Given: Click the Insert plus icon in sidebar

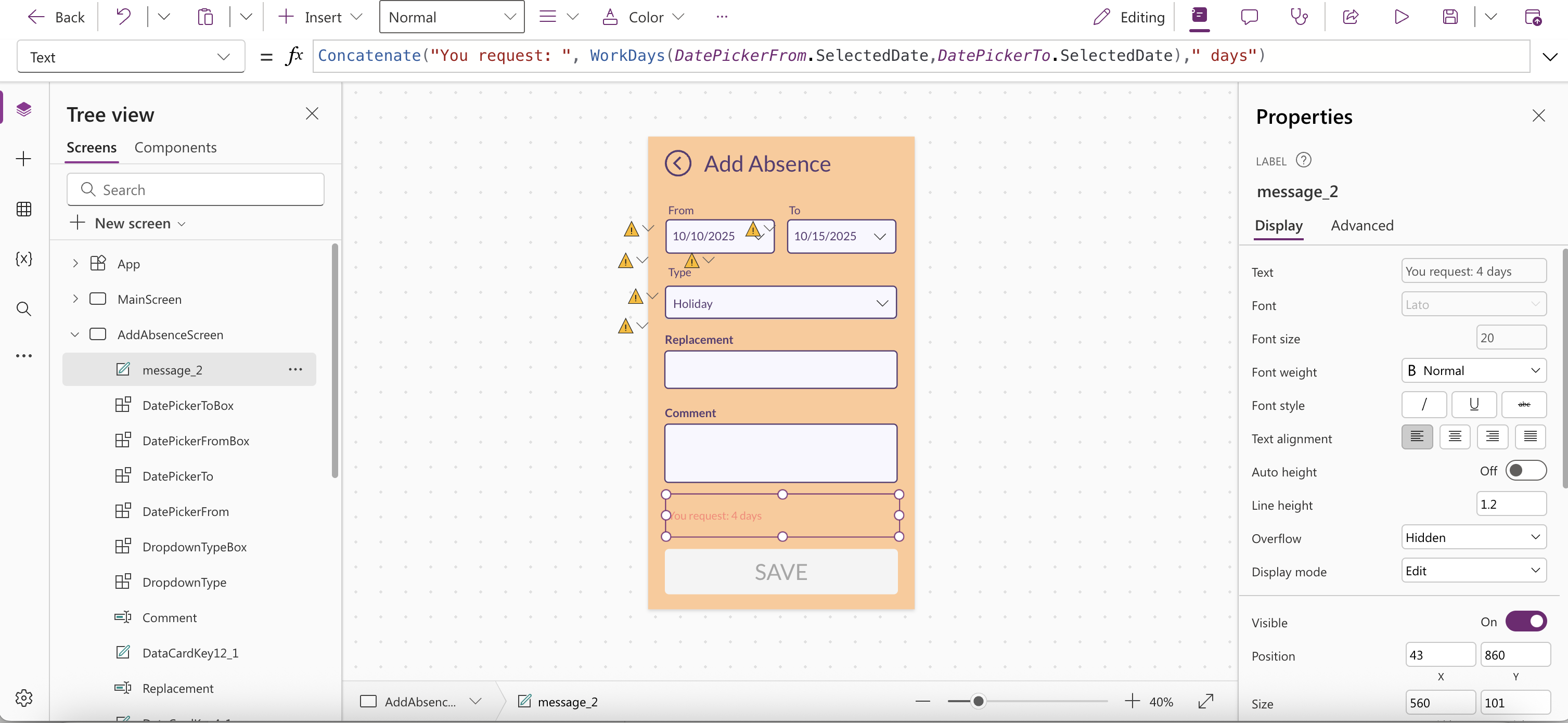Looking at the screenshot, I should 24,159.
